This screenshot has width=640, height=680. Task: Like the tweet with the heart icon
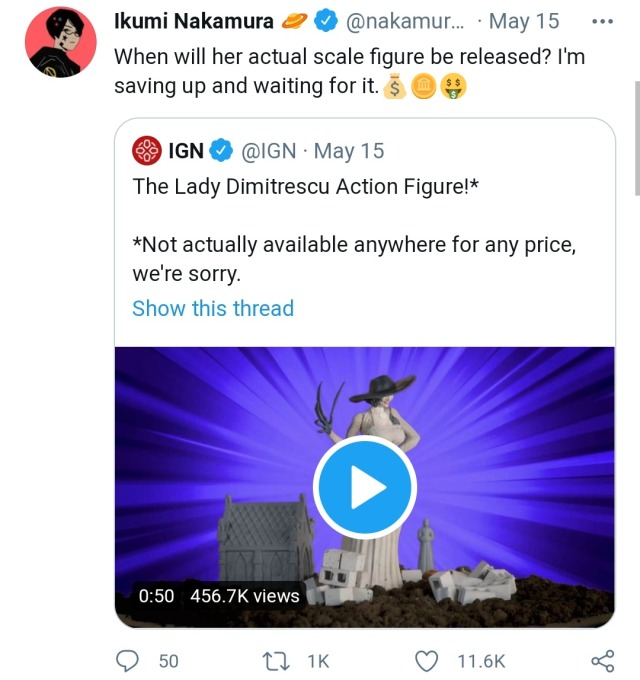pyautogui.click(x=427, y=661)
